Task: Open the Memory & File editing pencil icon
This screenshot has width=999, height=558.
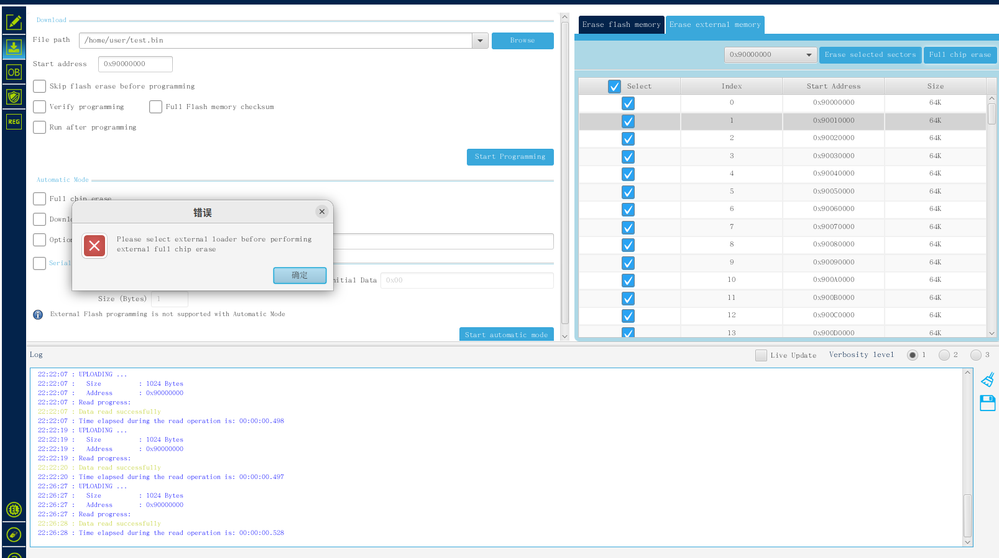Action: [13, 22]
